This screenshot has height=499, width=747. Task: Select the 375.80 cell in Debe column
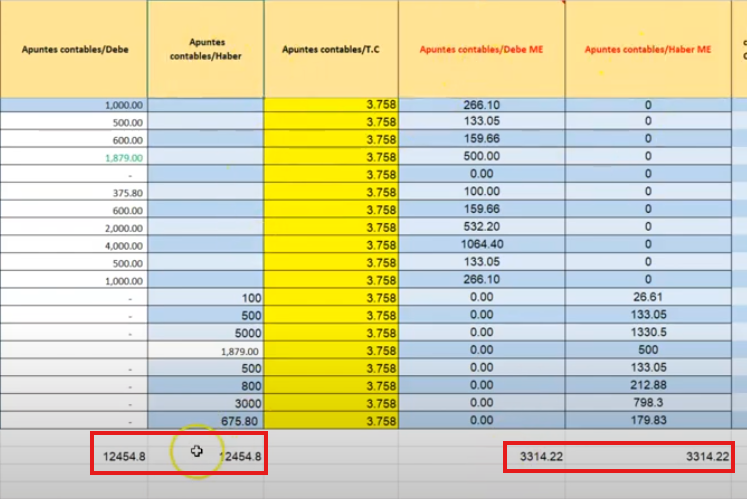coord(126,192)
